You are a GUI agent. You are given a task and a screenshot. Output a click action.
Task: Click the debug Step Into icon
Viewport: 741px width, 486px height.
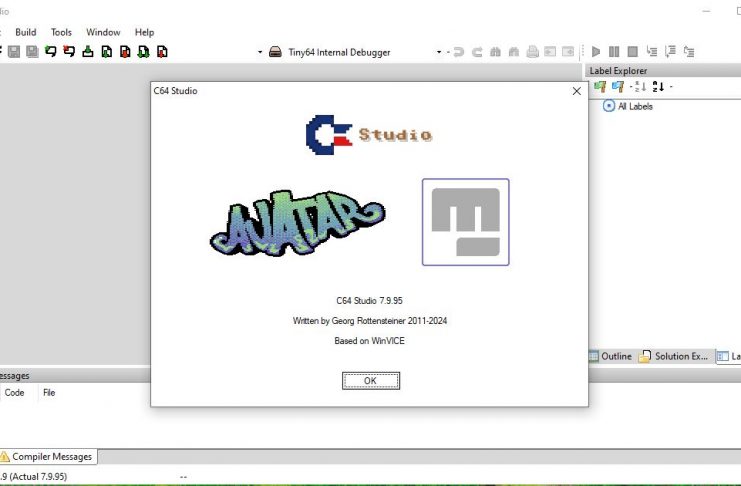pos(652,52)
